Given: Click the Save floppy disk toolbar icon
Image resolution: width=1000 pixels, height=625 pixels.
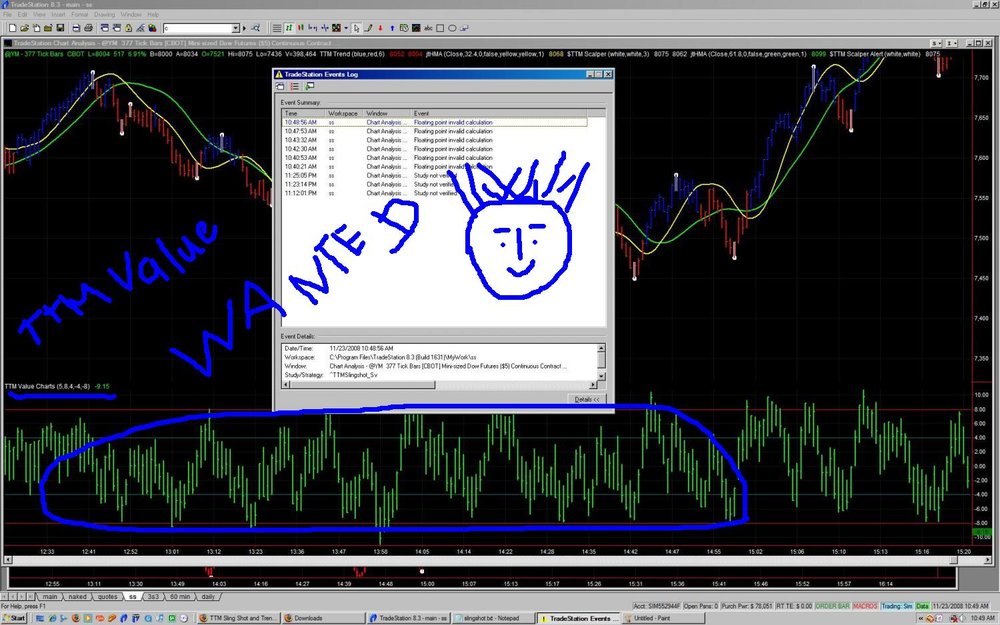Looking at the screenshot, I should tap(61, 28).
